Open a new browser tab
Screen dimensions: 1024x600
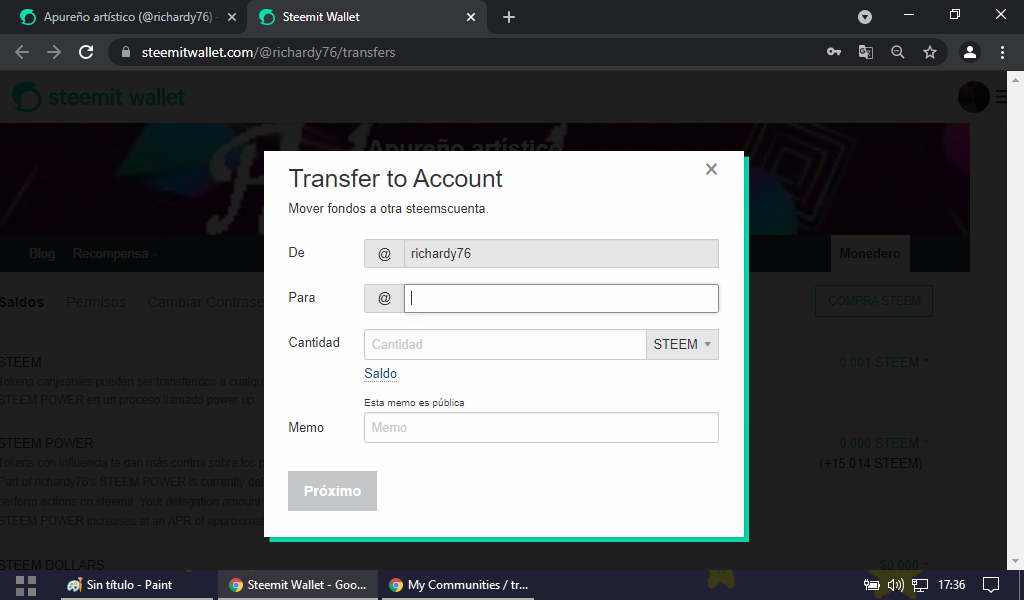coord(509,17)
